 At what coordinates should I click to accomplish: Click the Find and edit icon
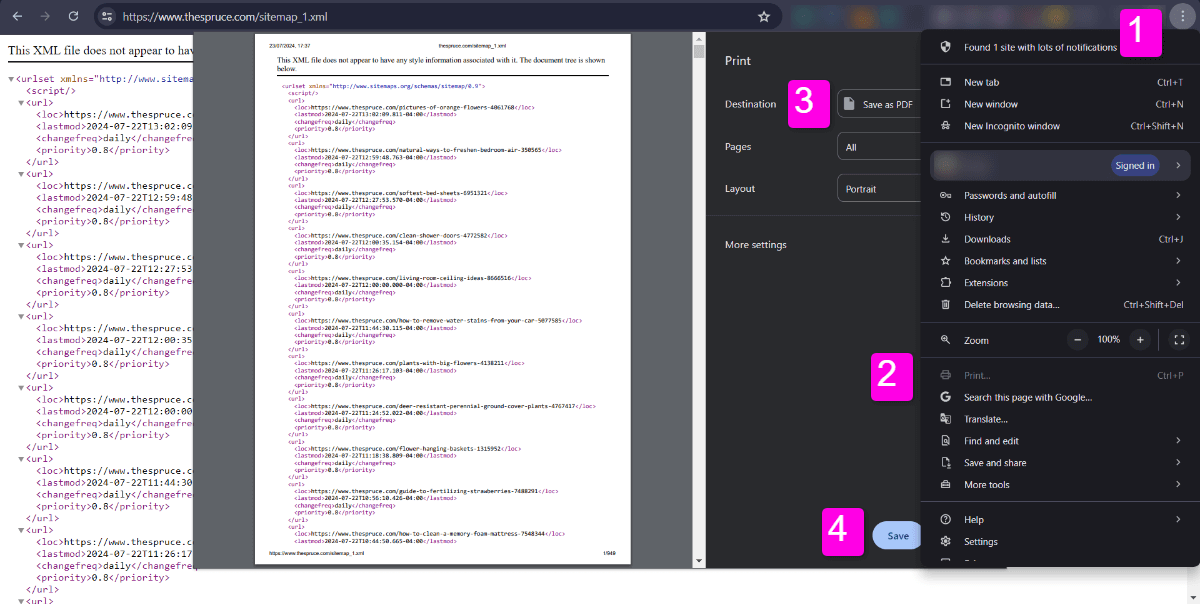click(945, 441)
